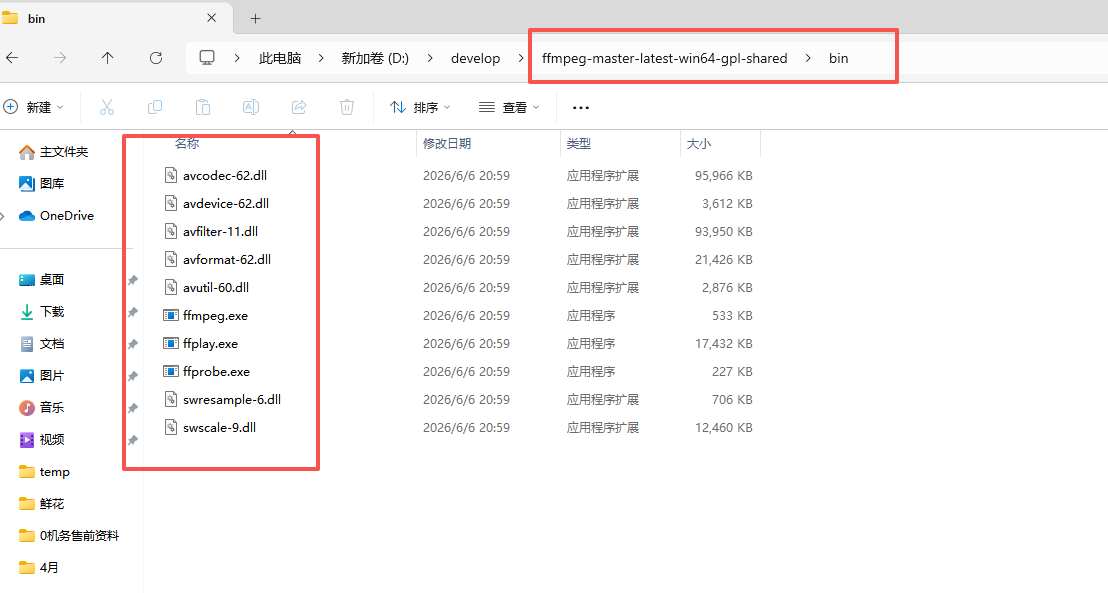This screenshot has width=1108, height=593.
Task: Open 视频 in the sidebar
Action: coord(42,440)
